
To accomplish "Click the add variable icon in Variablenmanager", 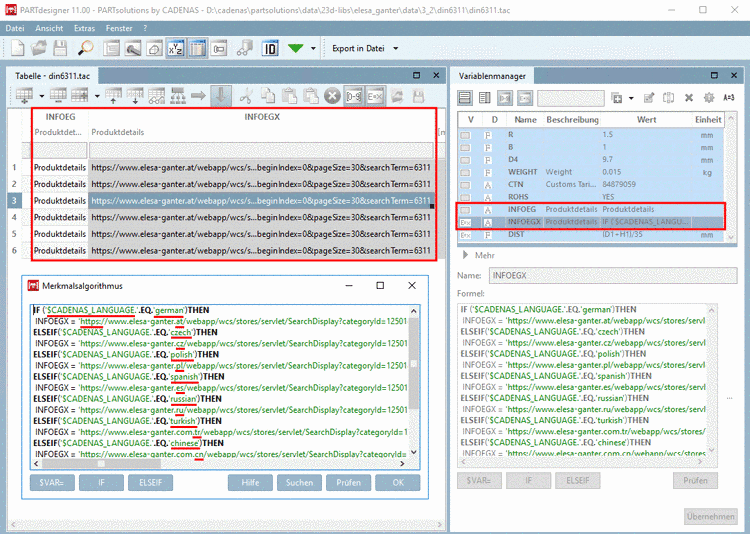I will pos(617,98).
